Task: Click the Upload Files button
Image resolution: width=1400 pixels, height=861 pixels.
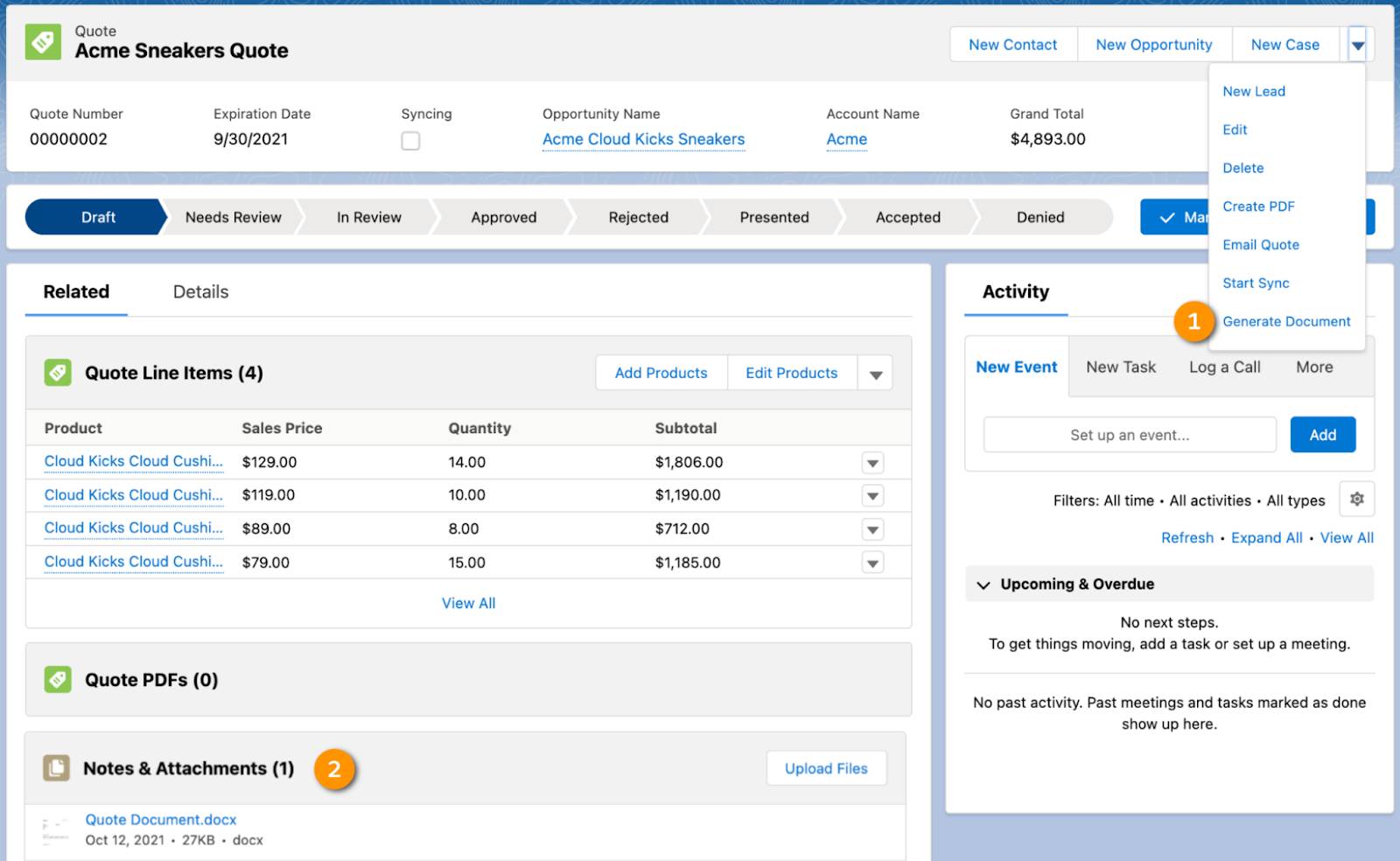Action: (x=826, y=768)
